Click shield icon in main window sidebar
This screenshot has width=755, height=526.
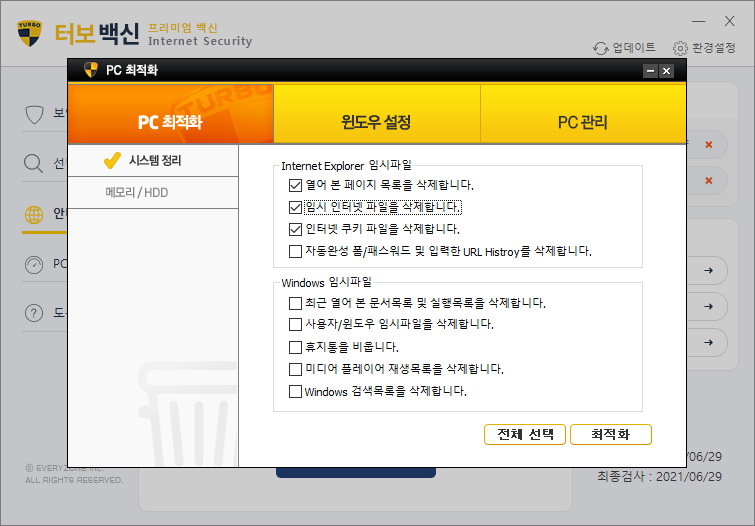pos(34,114)
